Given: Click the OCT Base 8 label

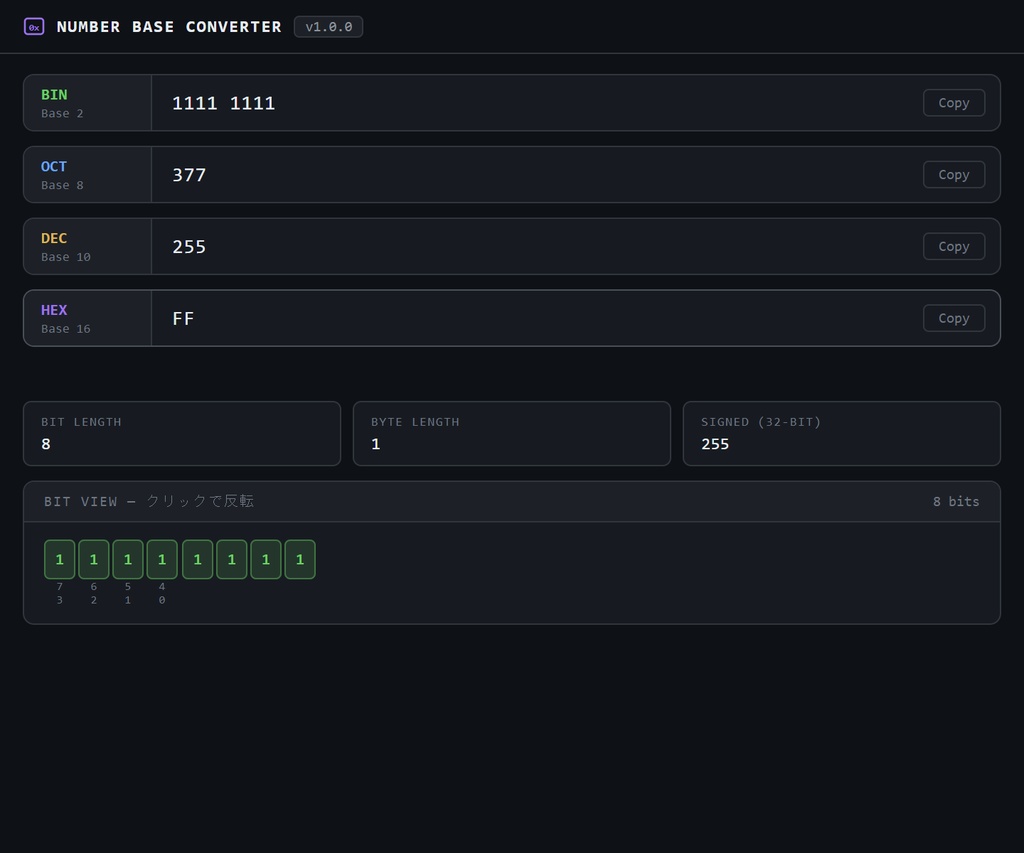Looking at the screenshot, I should coord(88,174).
